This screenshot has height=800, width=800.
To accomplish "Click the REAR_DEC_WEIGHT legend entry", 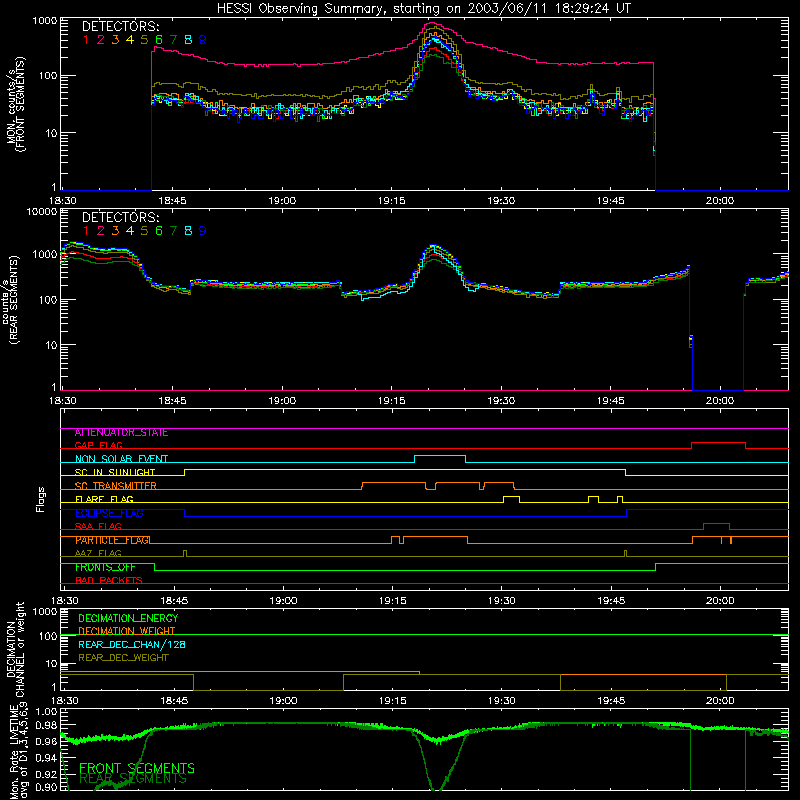I will pos(123,658).
